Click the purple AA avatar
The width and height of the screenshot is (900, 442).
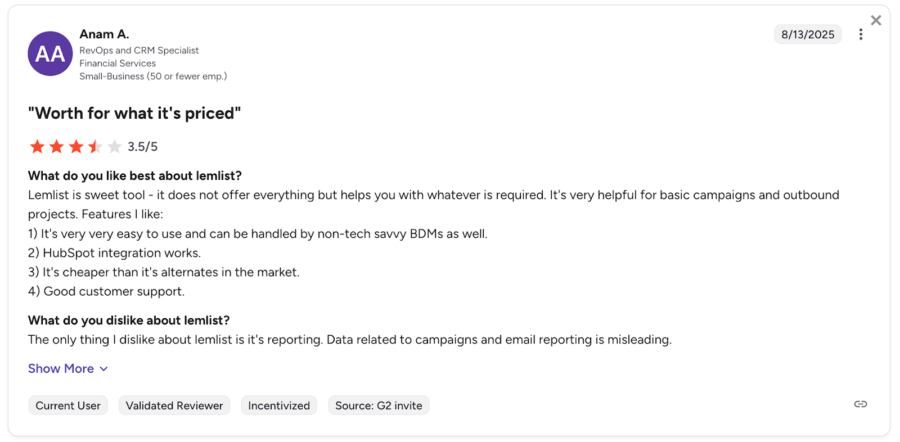point(50,54)
